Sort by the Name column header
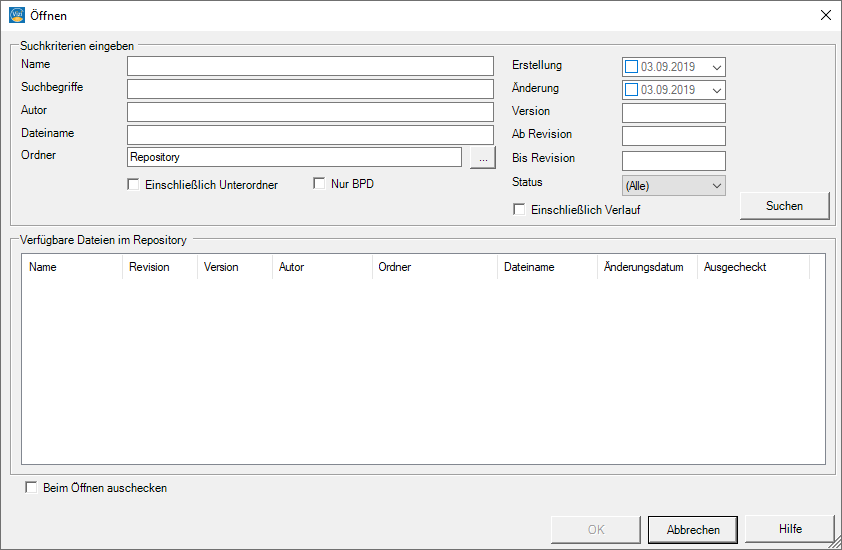The width and height of the screenshot is (842, 550). click(x=71, y=267)
